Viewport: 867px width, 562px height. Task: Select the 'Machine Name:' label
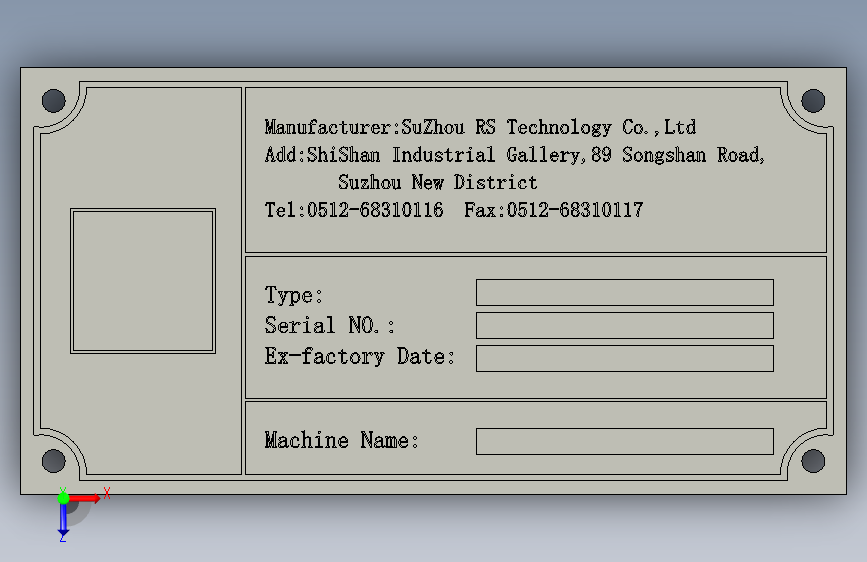pyautogui.click(x=342, y=440)
